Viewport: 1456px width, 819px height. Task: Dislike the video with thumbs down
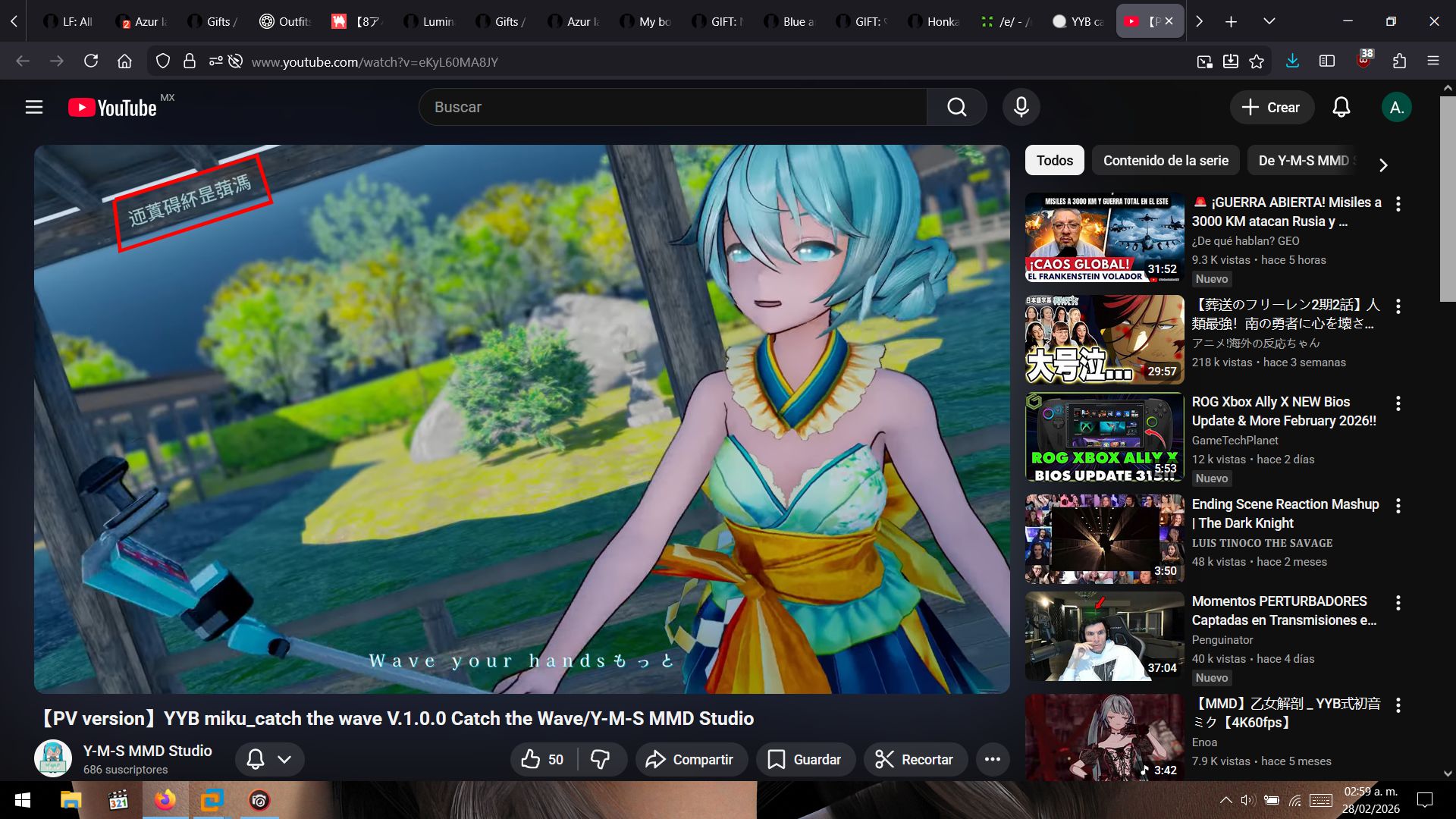[x=601, y=759]
